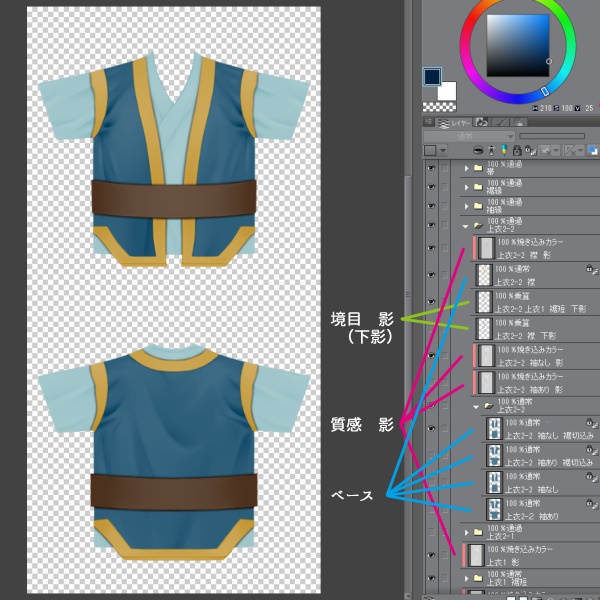Select the transparent color checkered swatch

coord(439,107)
